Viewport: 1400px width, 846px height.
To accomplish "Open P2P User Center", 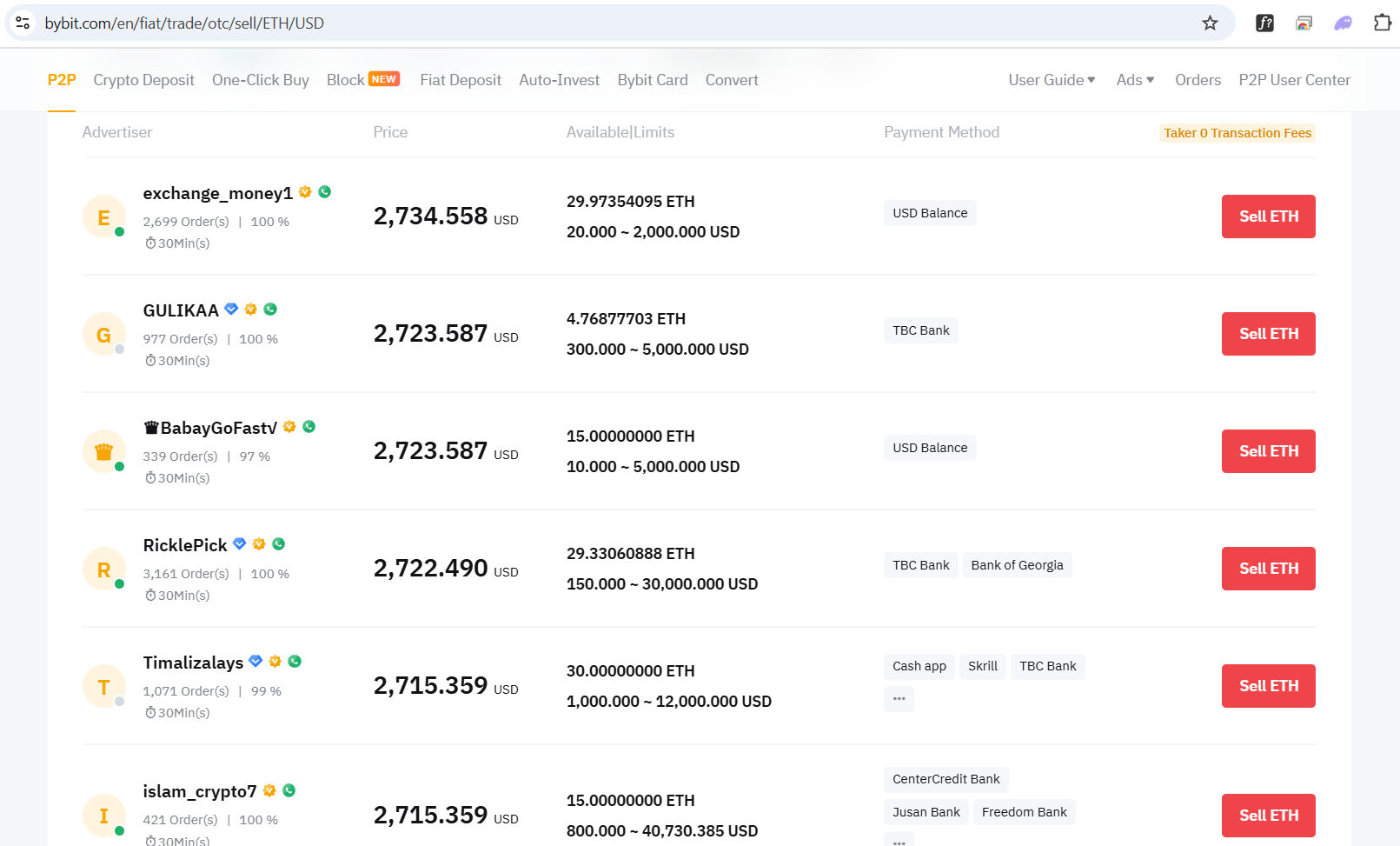I will pyautogui.click(x=1295, y=80).
